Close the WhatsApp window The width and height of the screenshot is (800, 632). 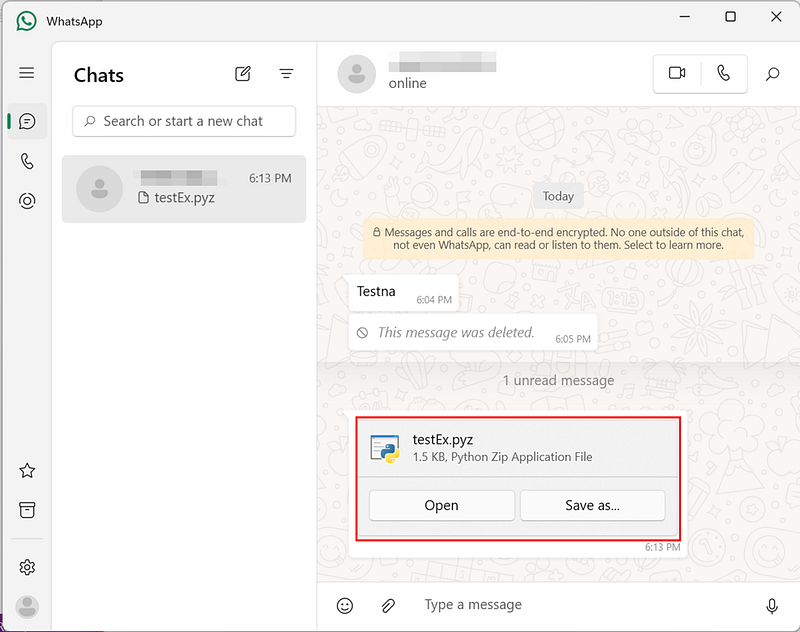[776, 17]
